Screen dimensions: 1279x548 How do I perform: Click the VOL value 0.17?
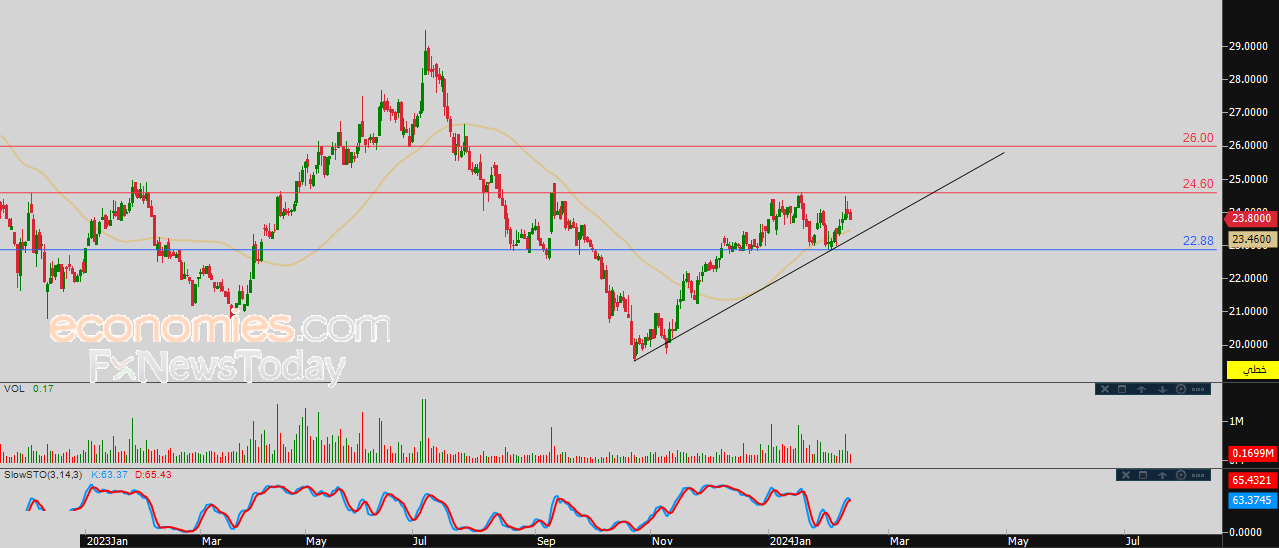tap(43, 388)
